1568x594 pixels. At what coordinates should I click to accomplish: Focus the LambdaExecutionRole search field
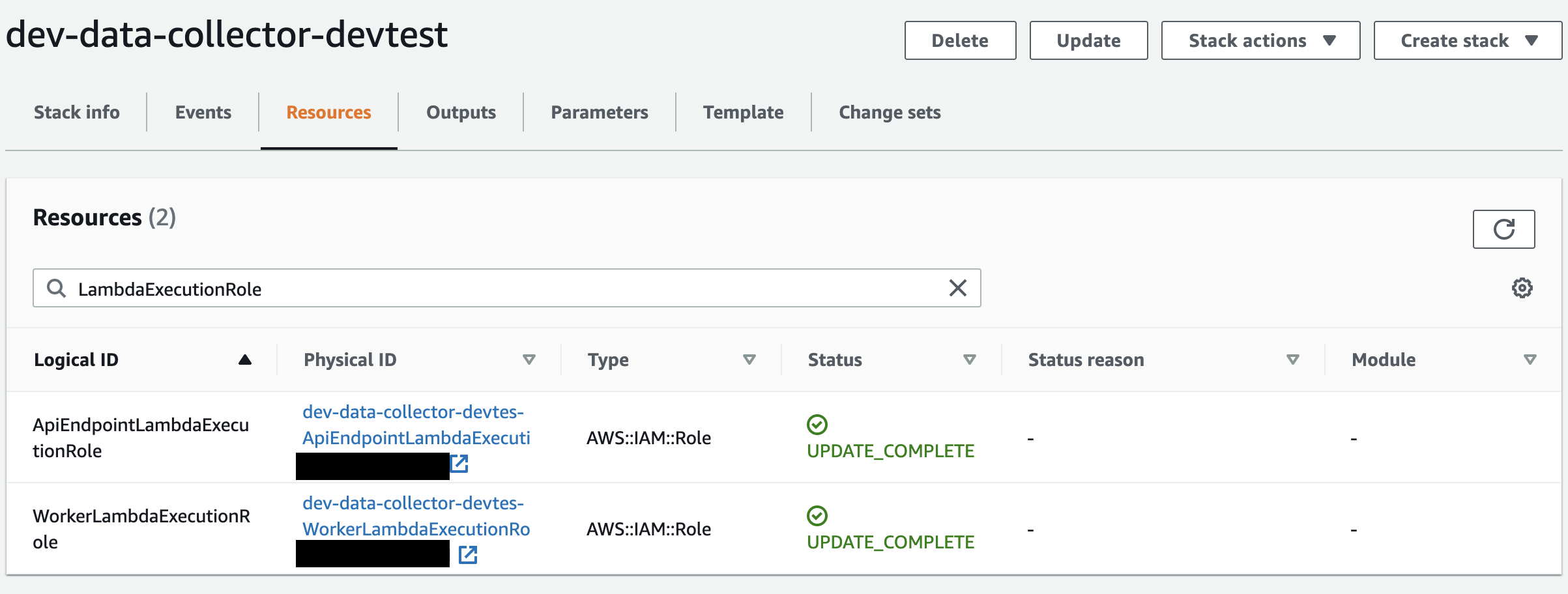(507, 288)
